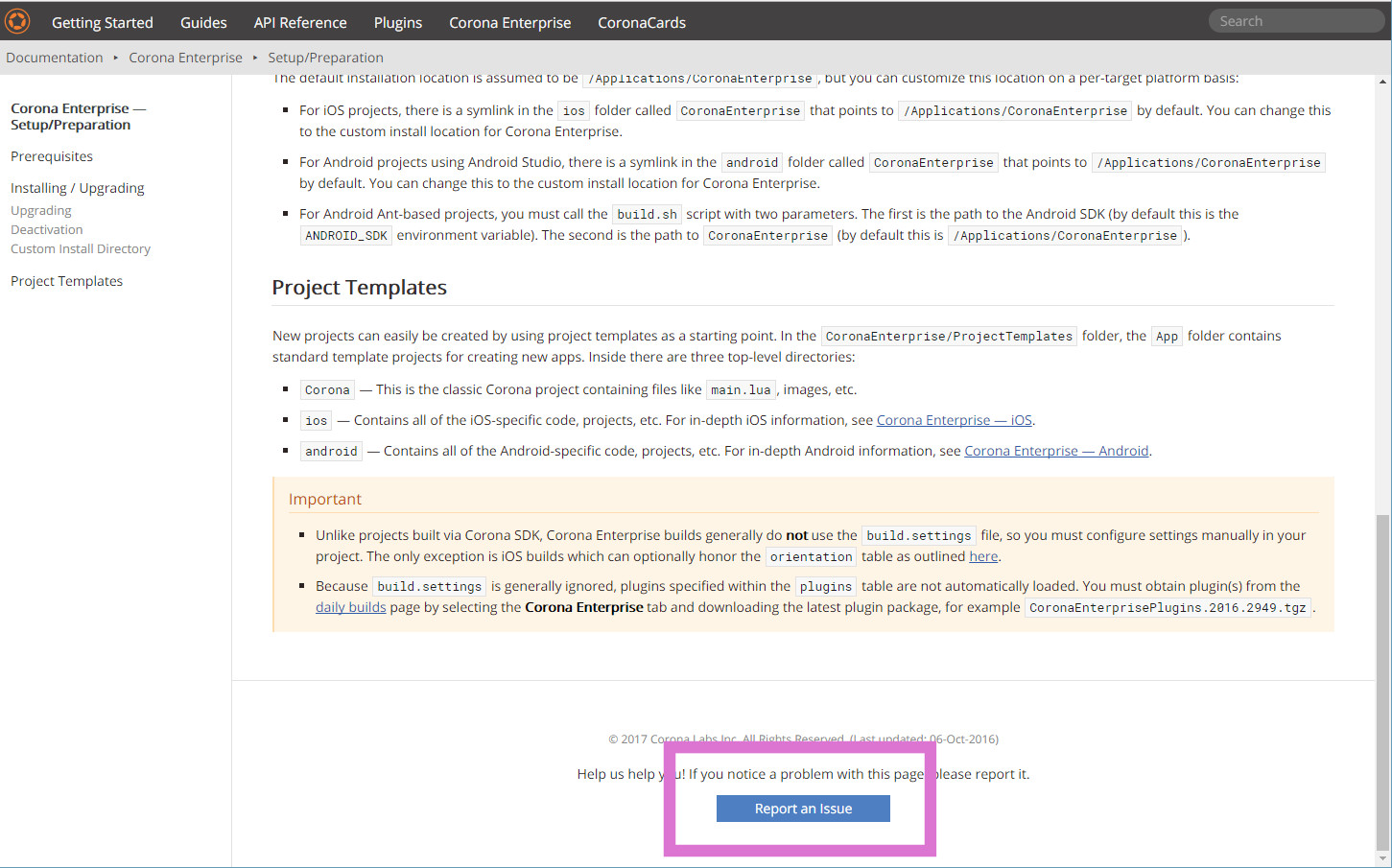Viewport: 1392px width, 868px height.
Task: Click the page vertical scrollbar thumb
Action: point(1382,681)
